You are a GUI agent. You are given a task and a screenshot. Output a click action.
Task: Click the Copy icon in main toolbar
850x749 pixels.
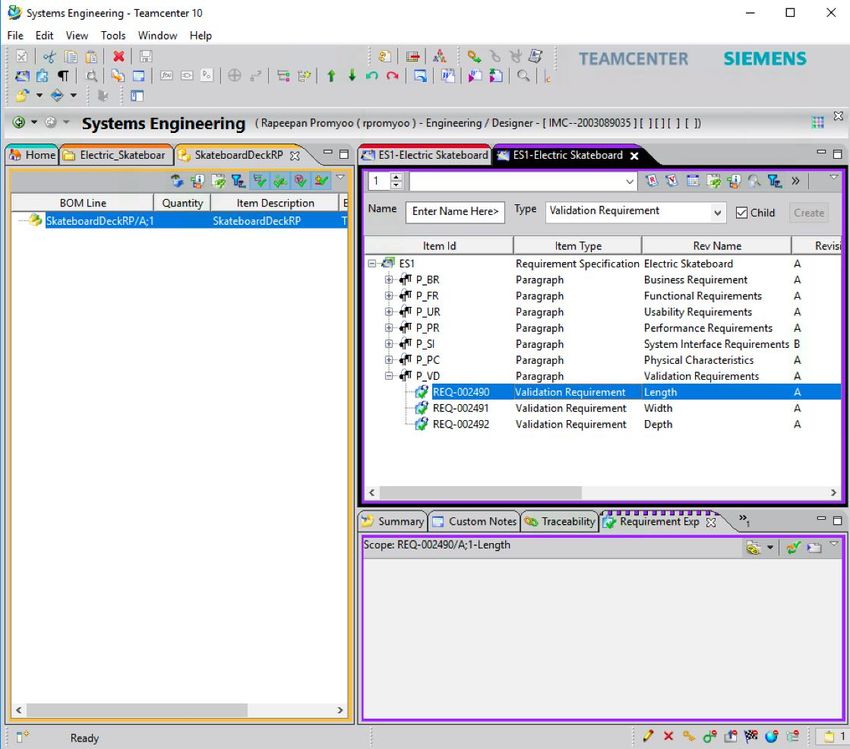coord(70,56)
